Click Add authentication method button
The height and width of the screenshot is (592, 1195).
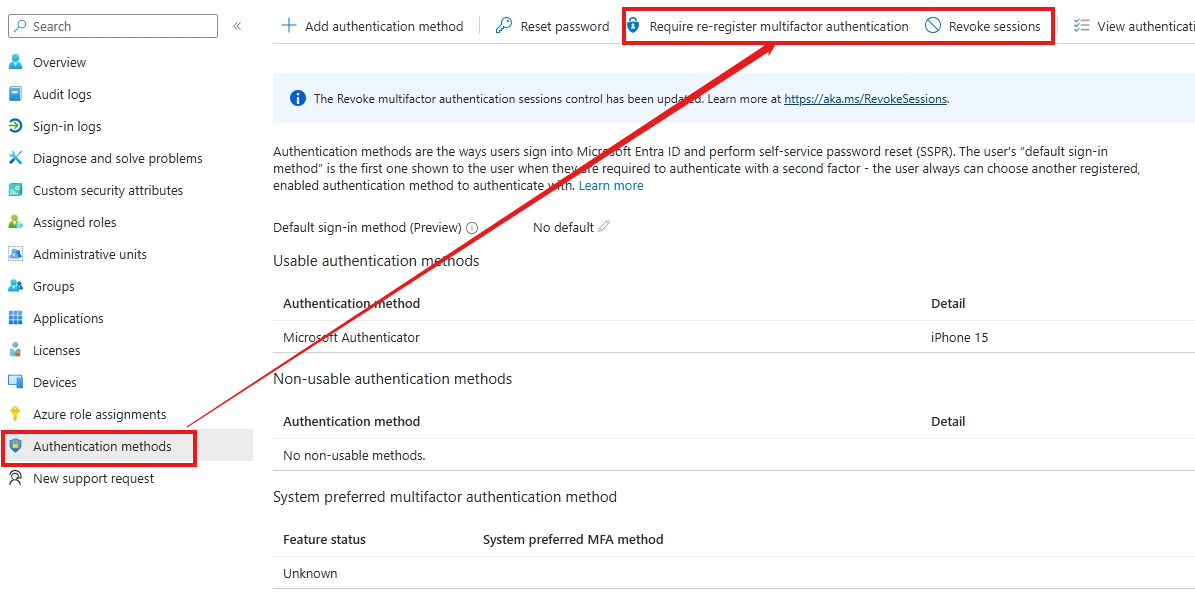point(372,26)
